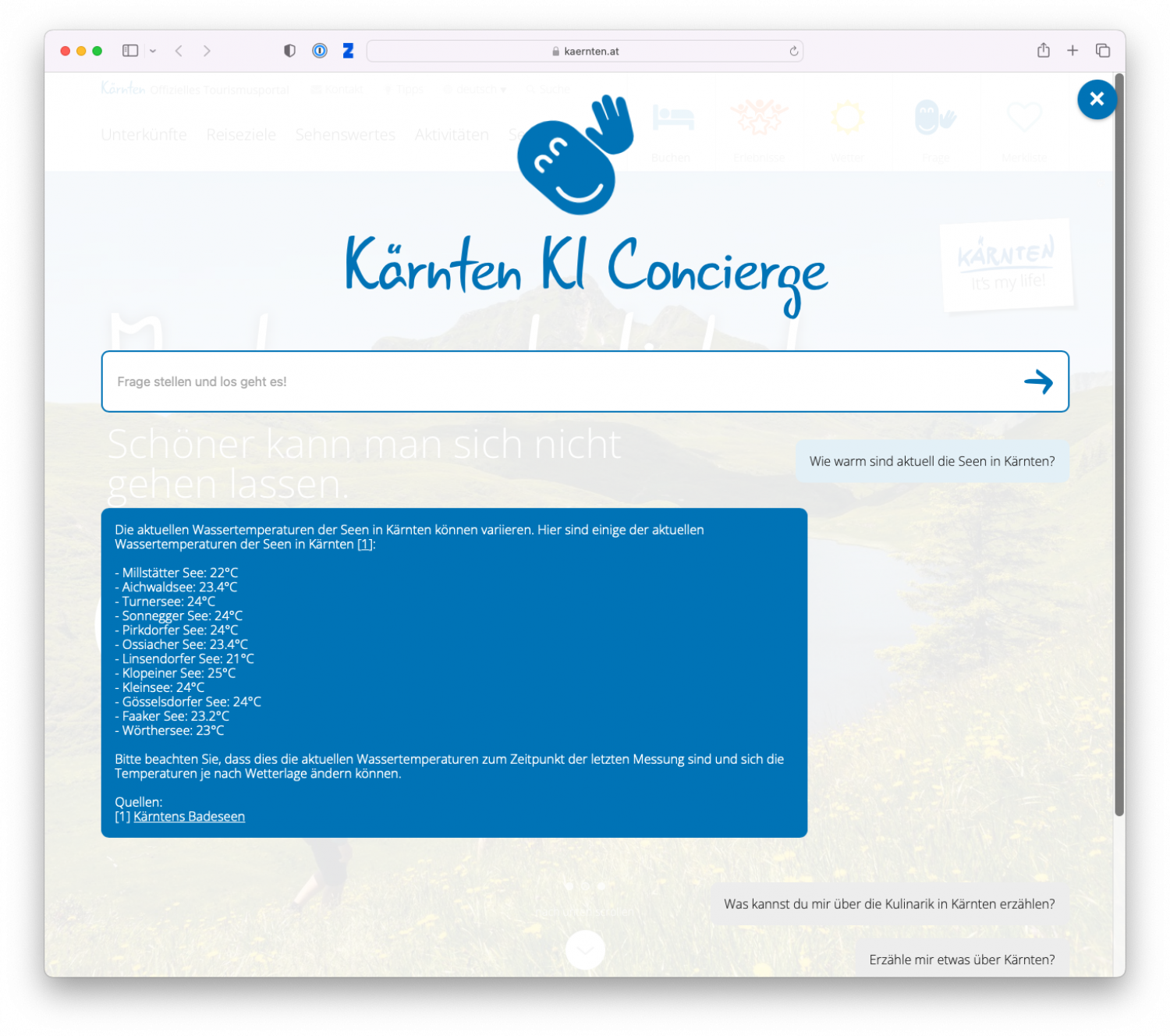
Task: Click the faded Winter sun icon
Action: coord(847,118)
